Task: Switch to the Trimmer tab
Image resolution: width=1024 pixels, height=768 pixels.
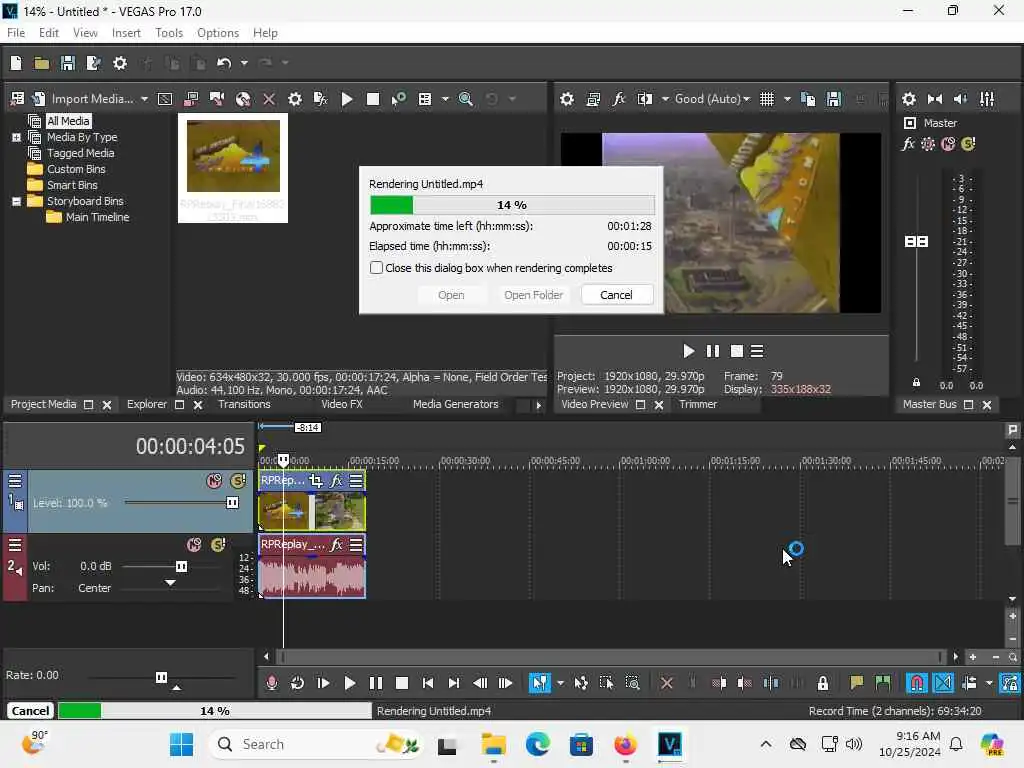Action: click(x=697, y=404)
